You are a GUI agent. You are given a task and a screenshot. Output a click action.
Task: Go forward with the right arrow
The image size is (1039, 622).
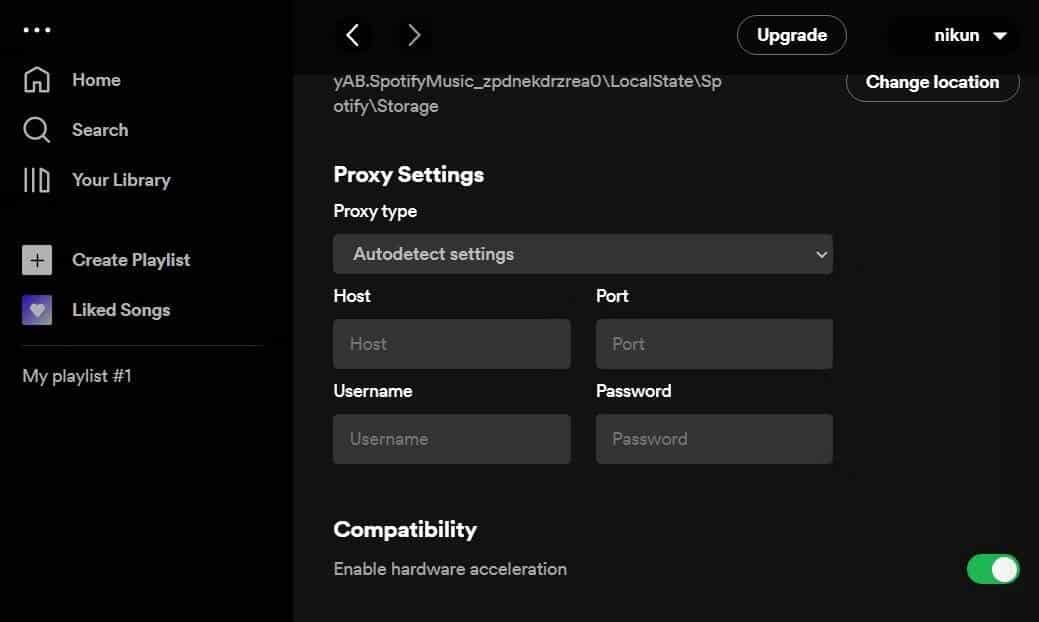point(414,36)
